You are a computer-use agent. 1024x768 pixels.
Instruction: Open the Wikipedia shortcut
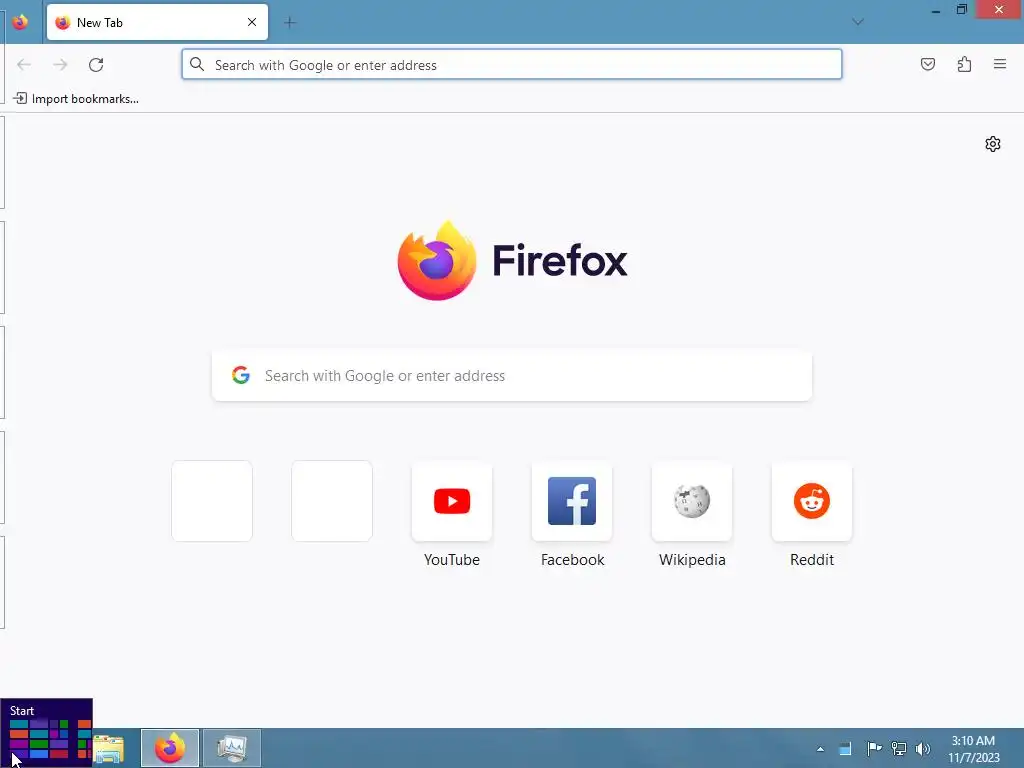692,501
